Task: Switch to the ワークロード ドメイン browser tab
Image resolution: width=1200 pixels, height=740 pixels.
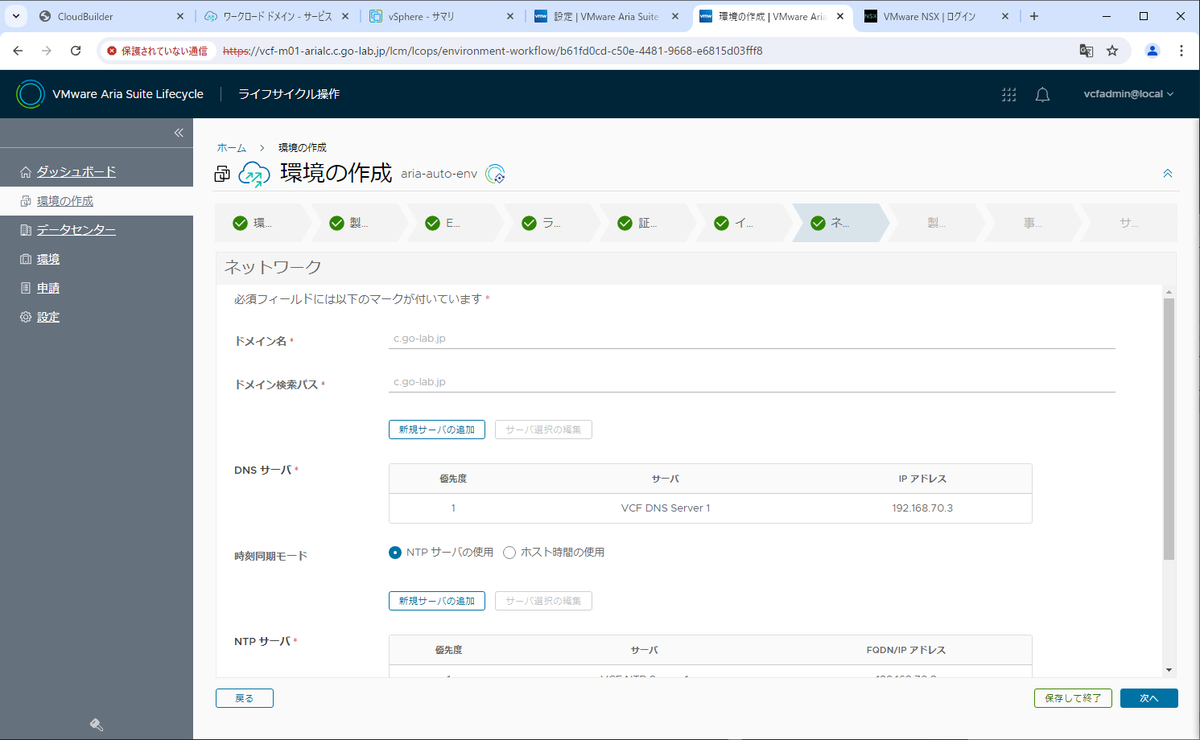Action: click(x=275, y=16)
